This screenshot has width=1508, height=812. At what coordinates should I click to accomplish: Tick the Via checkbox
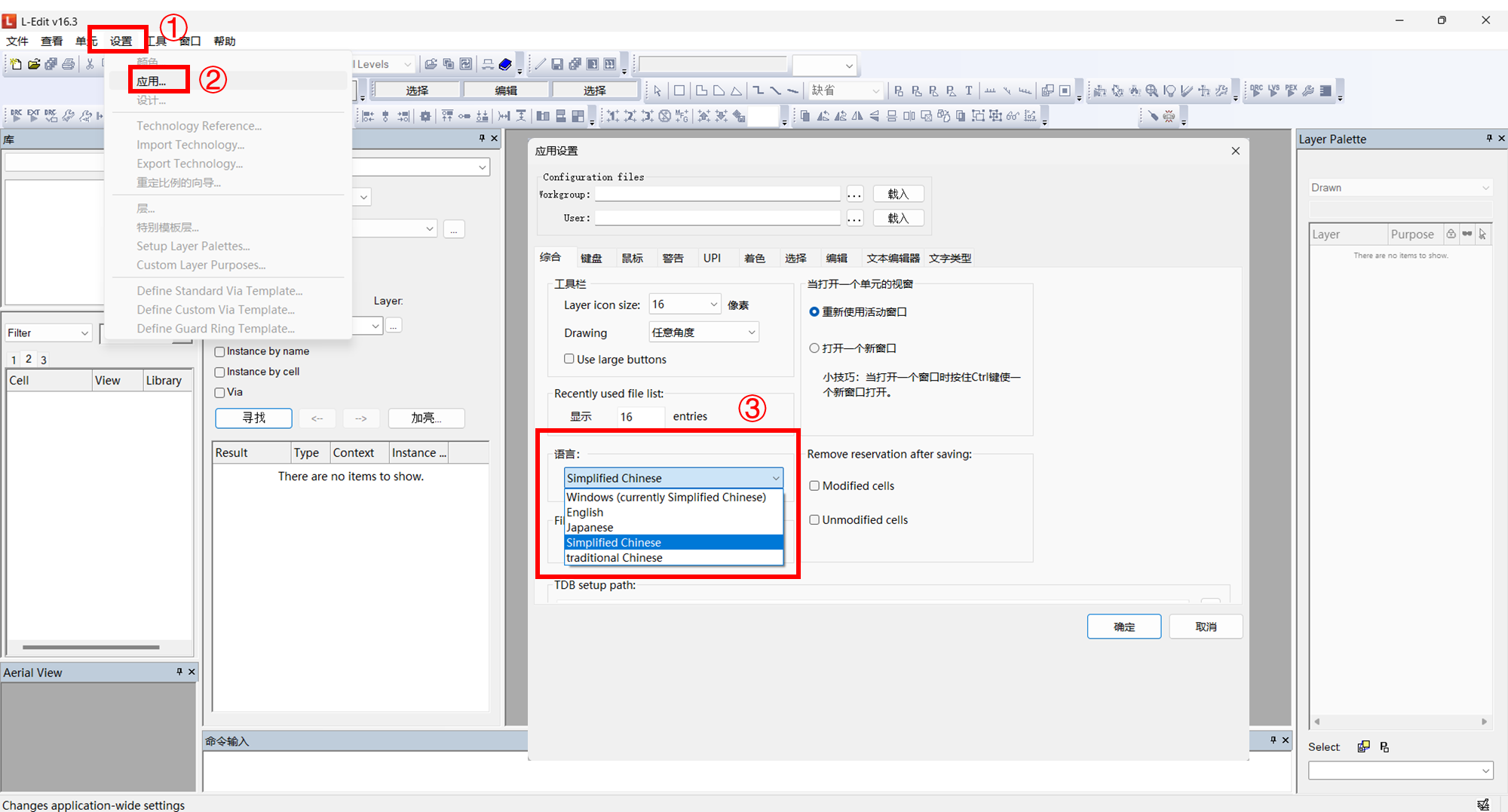tap(220, 392)
